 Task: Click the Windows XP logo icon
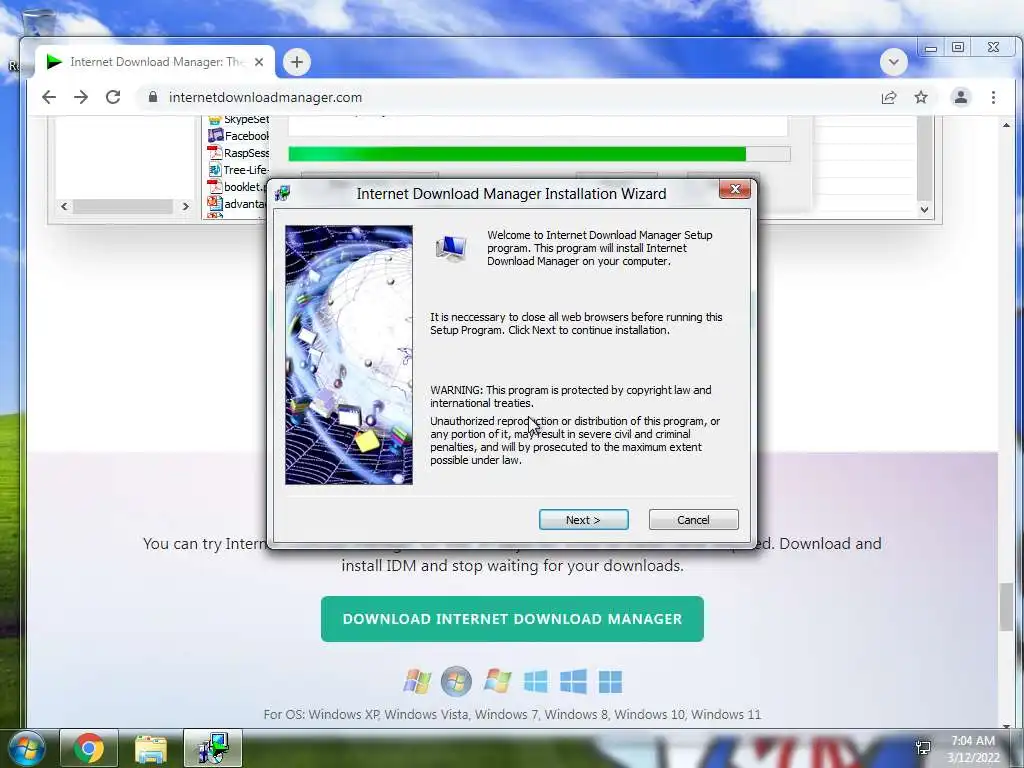(417, 681)
